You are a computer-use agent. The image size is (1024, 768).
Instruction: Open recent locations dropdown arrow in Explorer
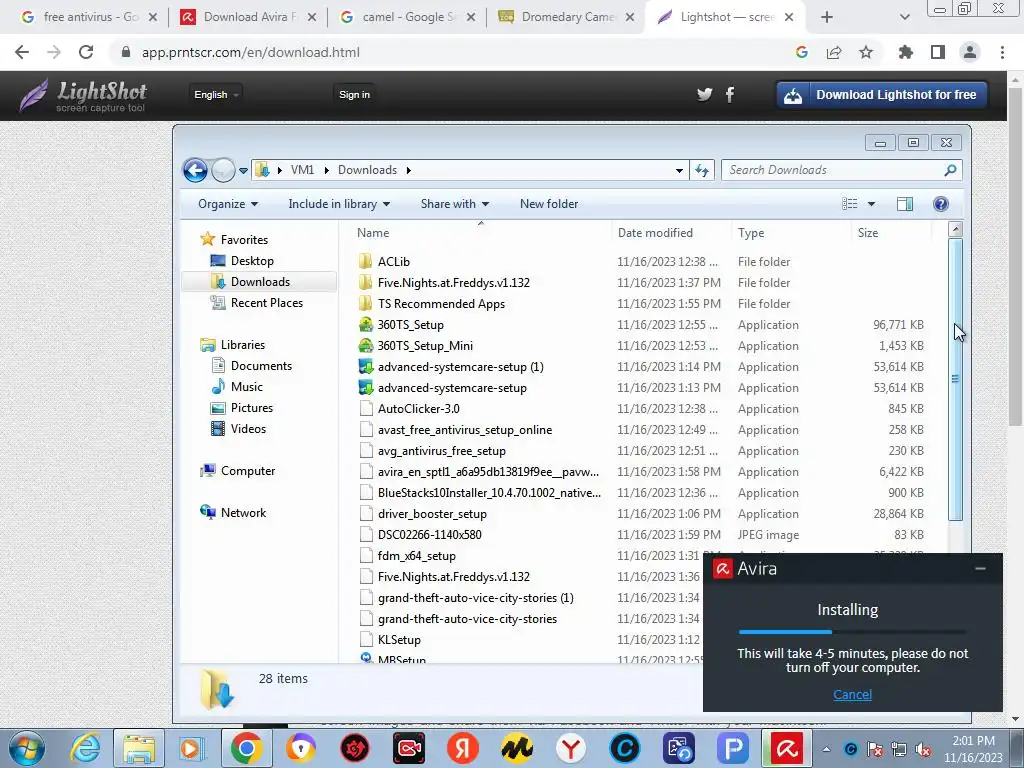(x=243, y=170)
